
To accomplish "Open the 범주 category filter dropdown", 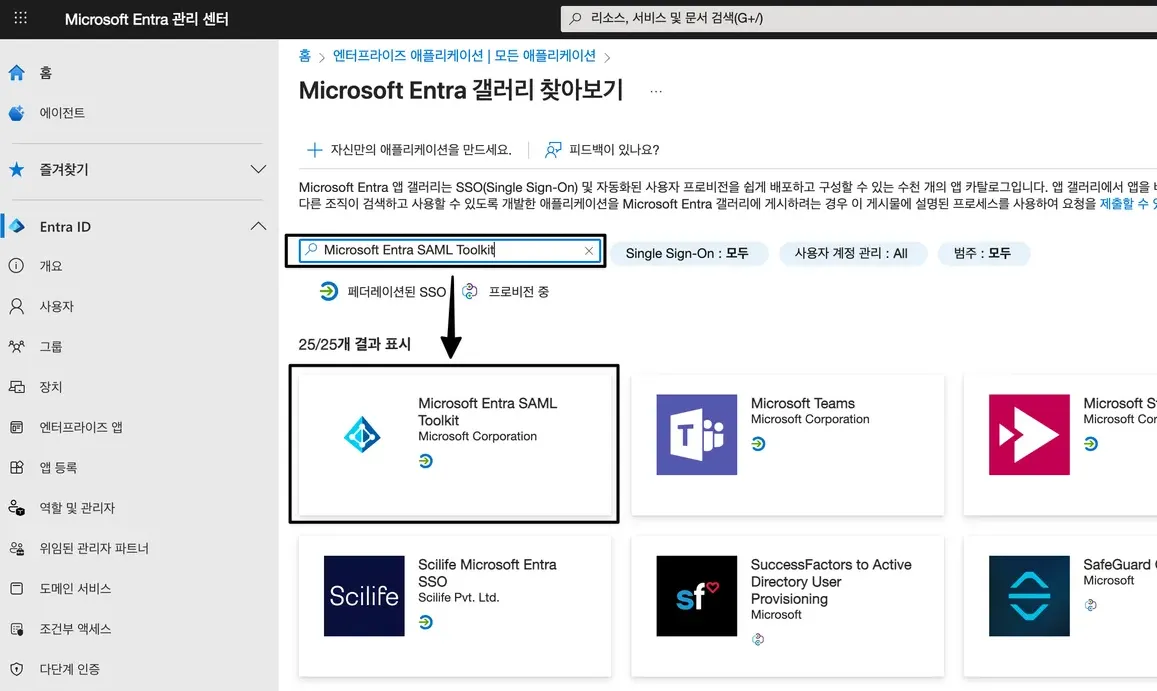I will coord(982,253).
